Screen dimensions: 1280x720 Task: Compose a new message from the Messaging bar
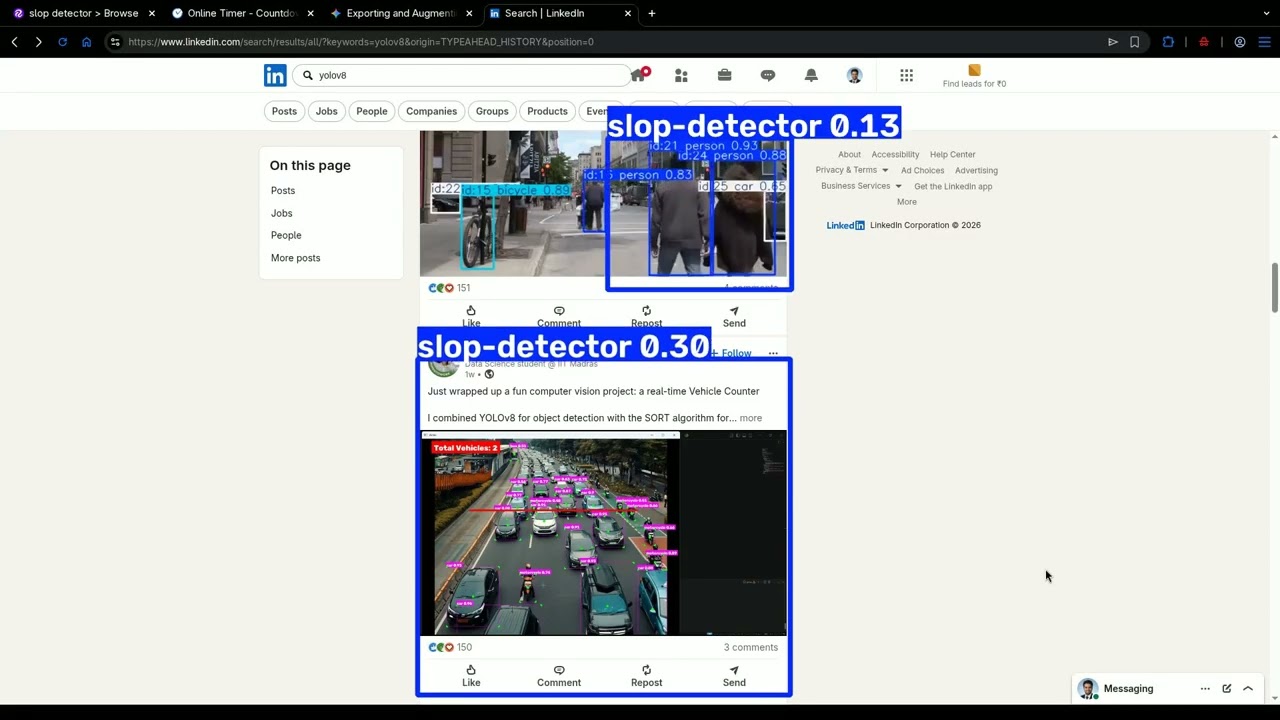pos(1226,689)
